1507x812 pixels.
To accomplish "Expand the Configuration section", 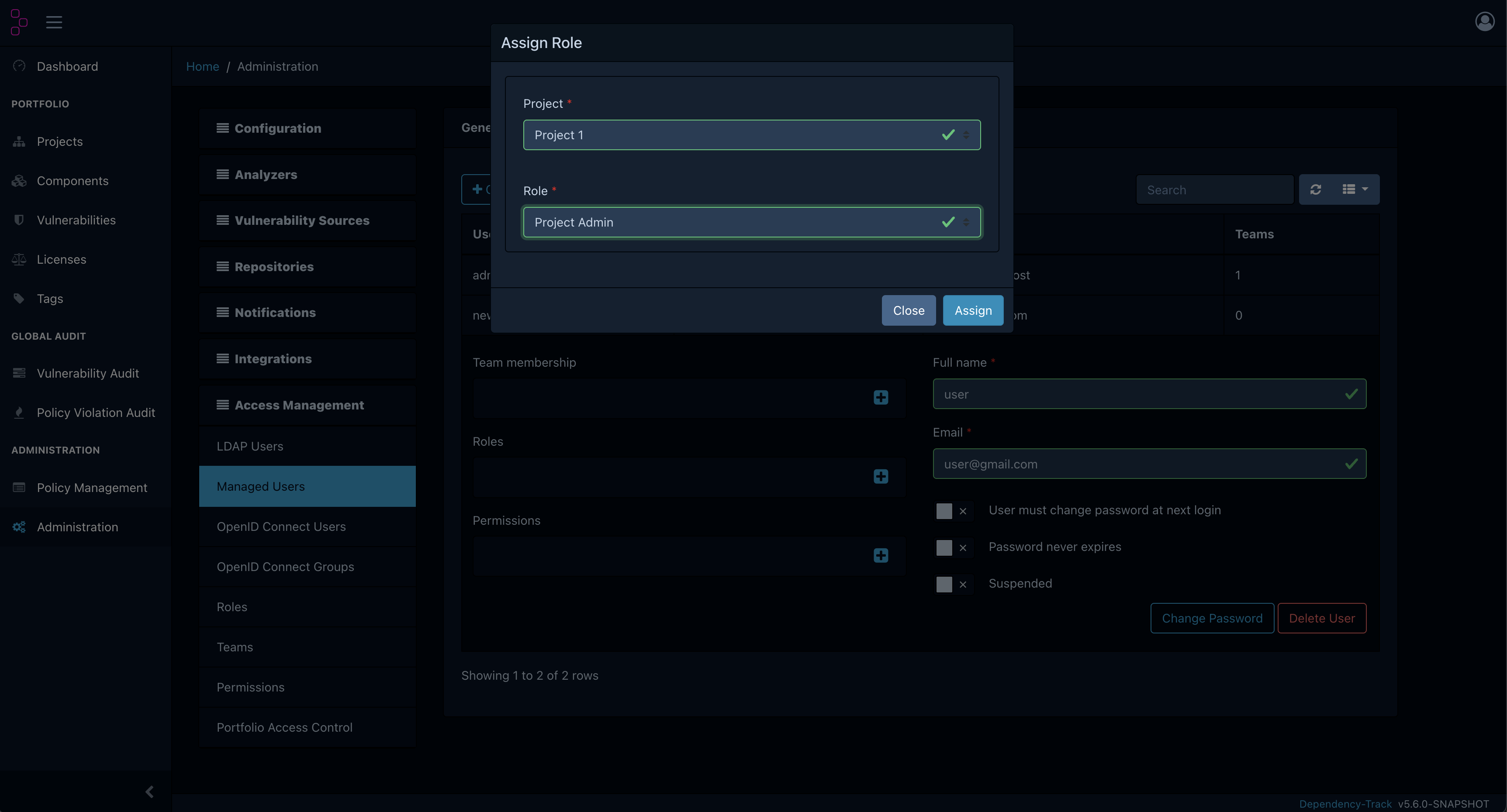I will pos(307,128).
